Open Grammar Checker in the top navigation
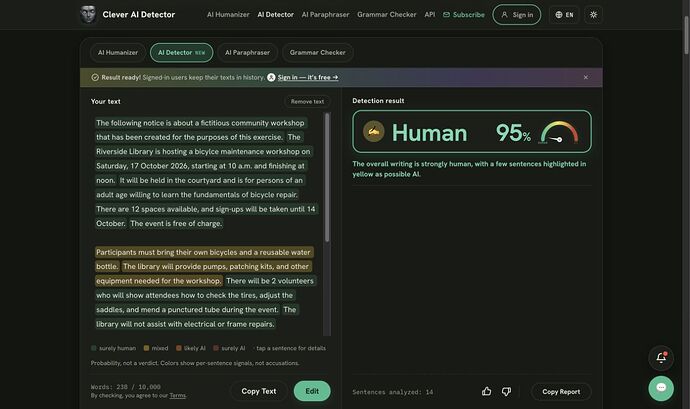The width and height of the screenshot is (690, 409). click(x=386, y=15)
